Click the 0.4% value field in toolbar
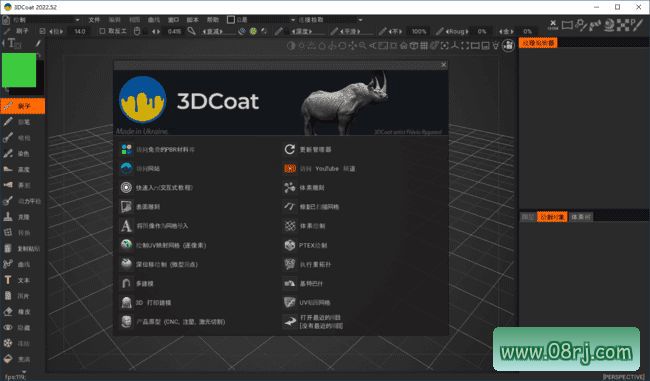This screenshot has height=381, width=650. pos(174,31)
